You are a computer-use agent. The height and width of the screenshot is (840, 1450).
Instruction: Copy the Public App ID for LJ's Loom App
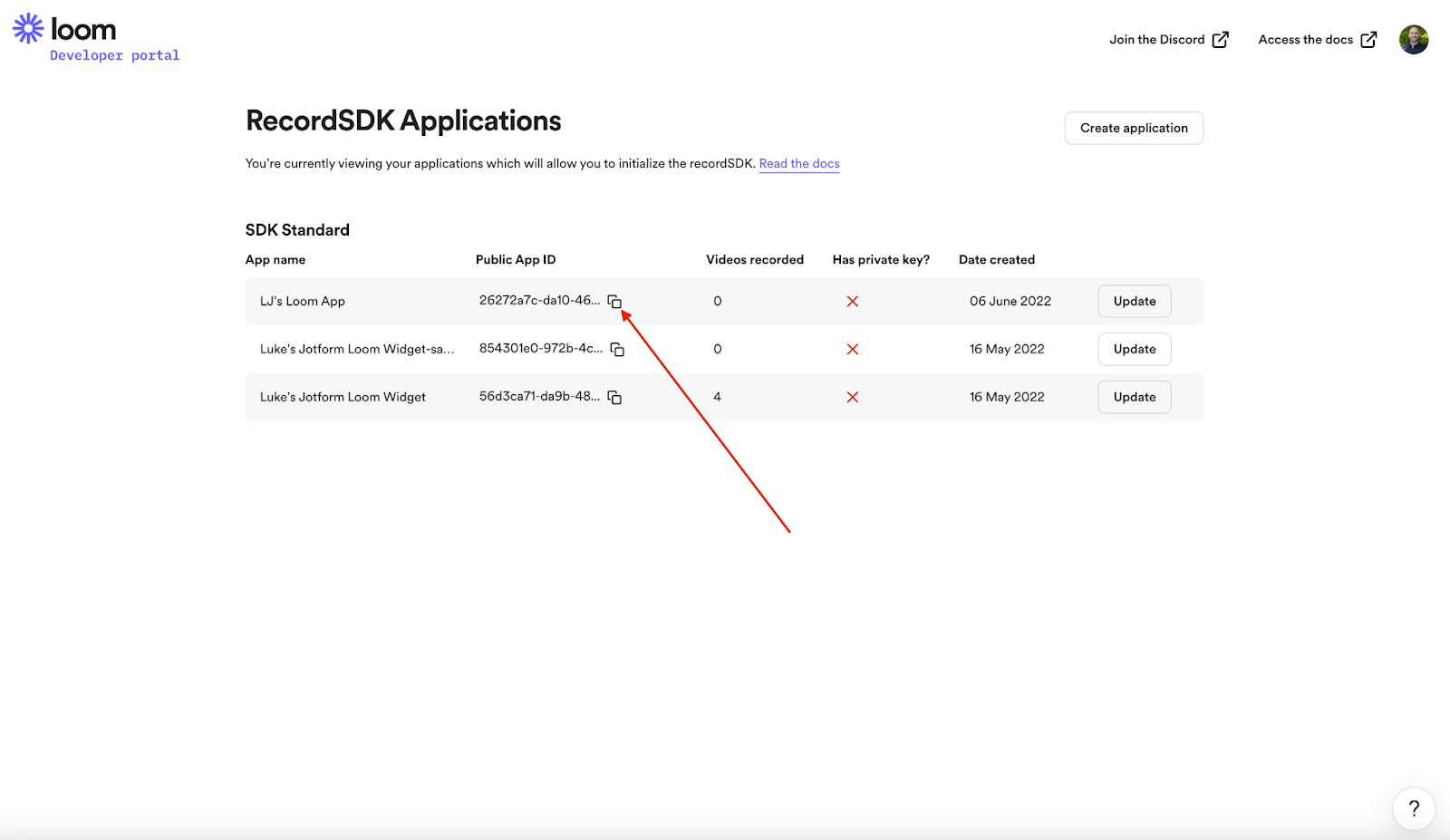[x=614, y=302]
